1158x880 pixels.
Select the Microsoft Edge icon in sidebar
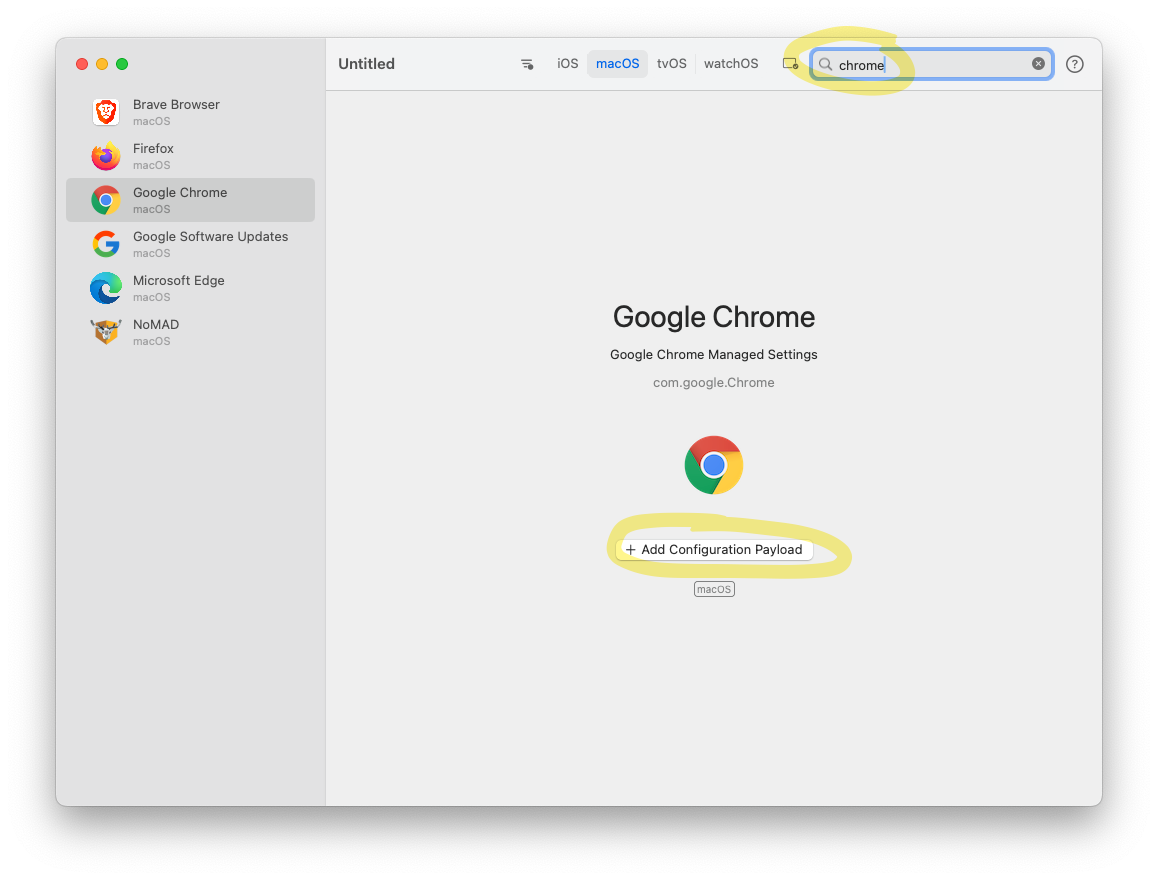coord(106,288)
